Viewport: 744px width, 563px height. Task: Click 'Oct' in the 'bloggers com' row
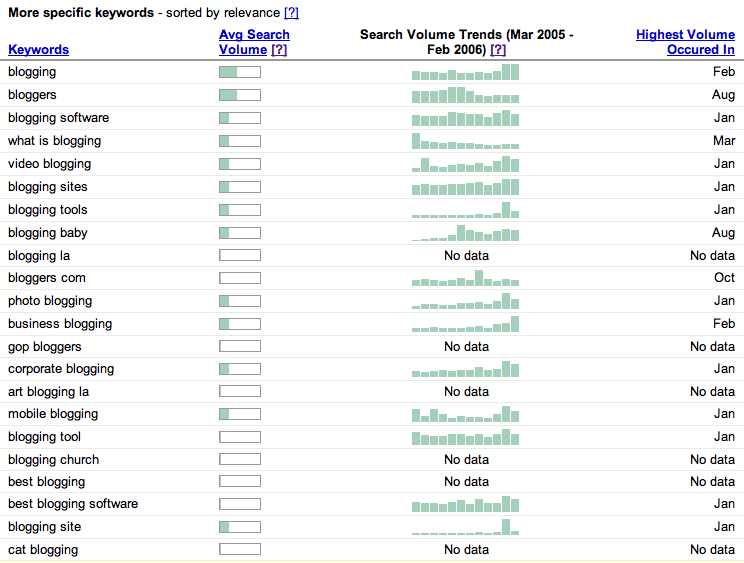pyautogui.click(x=725, y=277)
